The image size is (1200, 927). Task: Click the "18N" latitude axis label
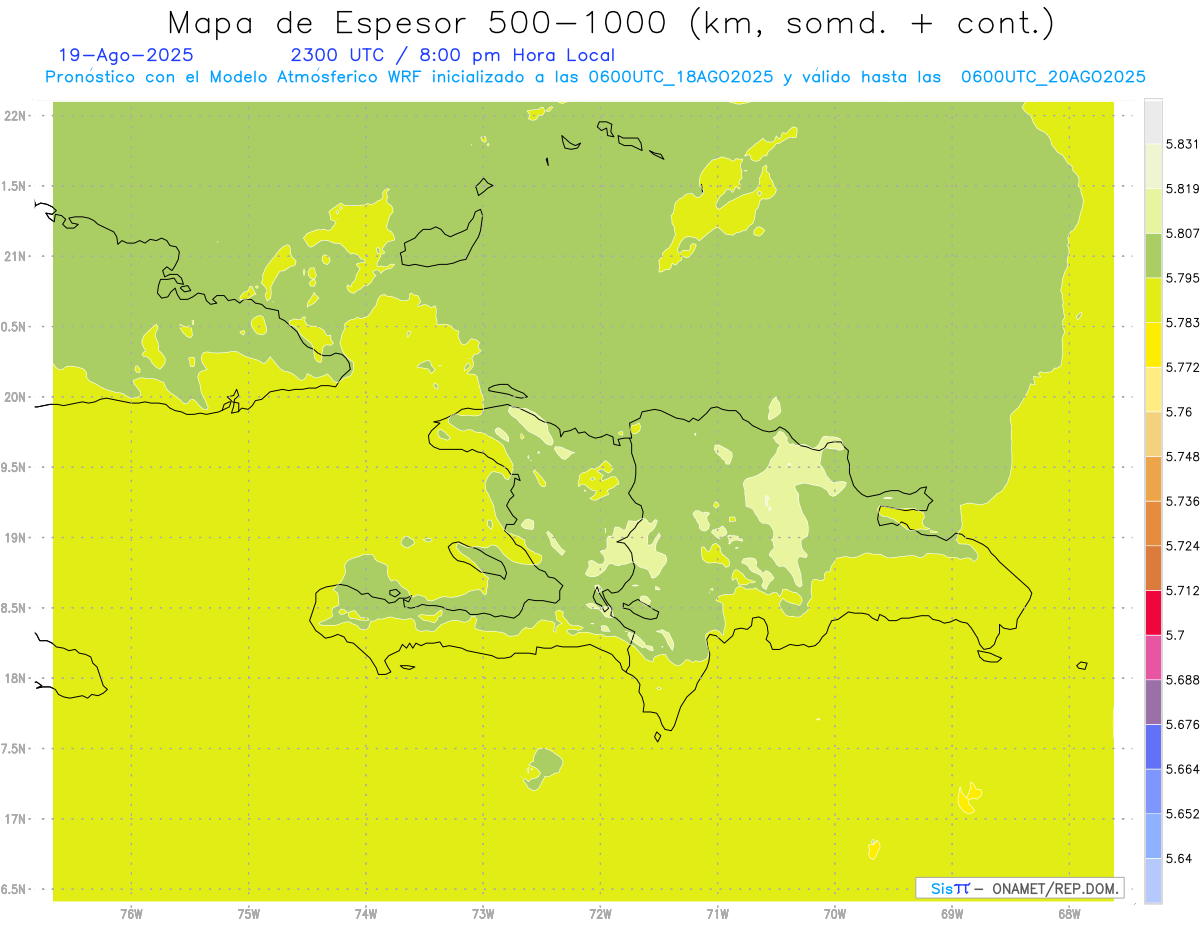click(15, 678)
